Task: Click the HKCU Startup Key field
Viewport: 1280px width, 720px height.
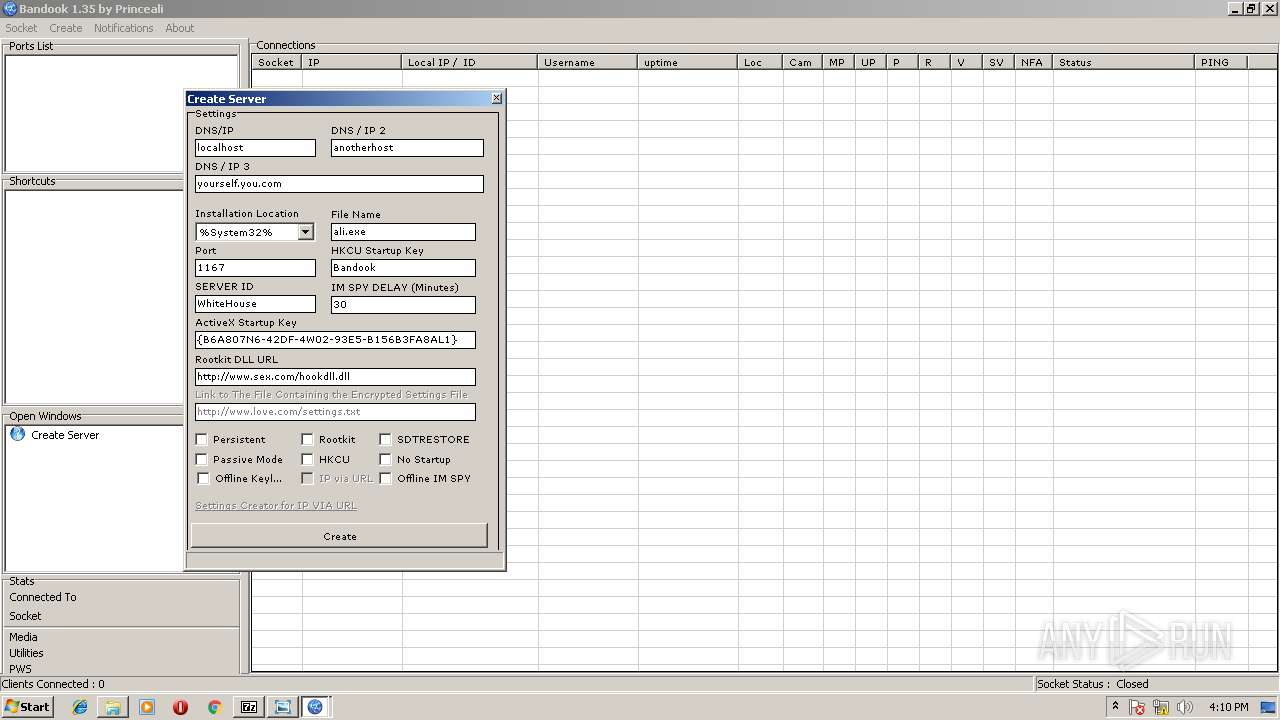Action: coord(403,268)
